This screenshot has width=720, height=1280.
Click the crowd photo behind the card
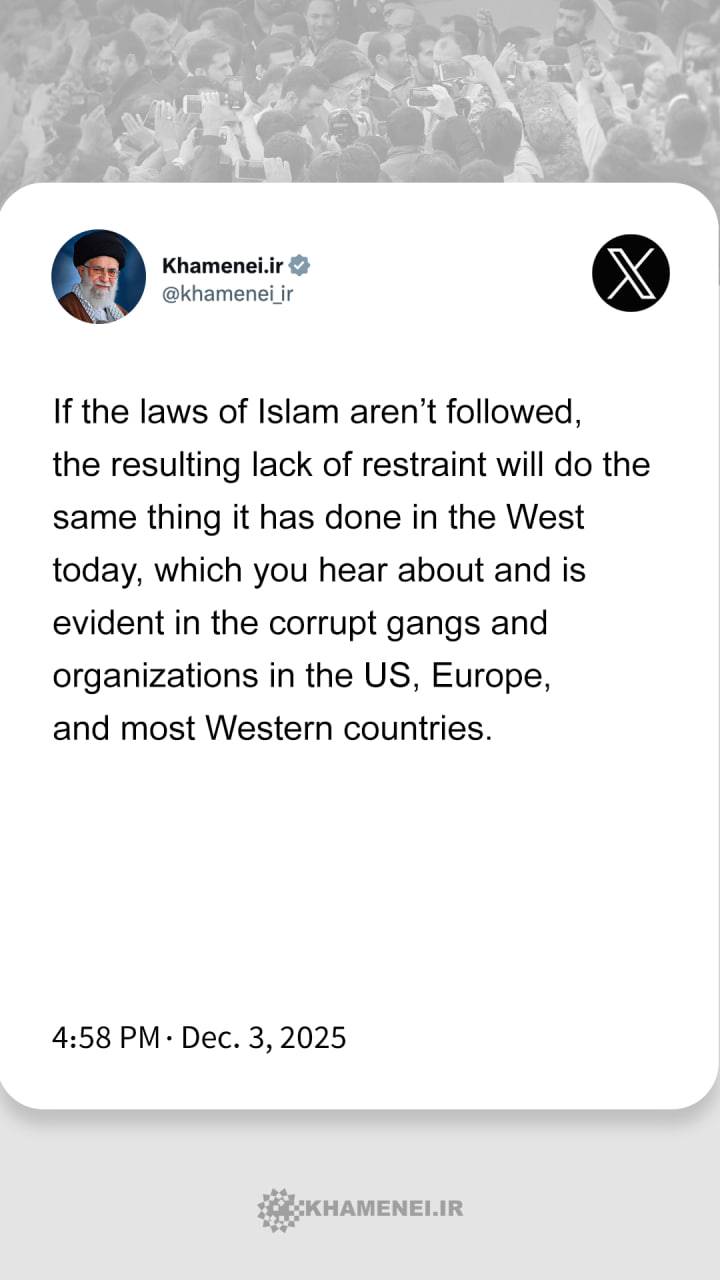point(360,90)
